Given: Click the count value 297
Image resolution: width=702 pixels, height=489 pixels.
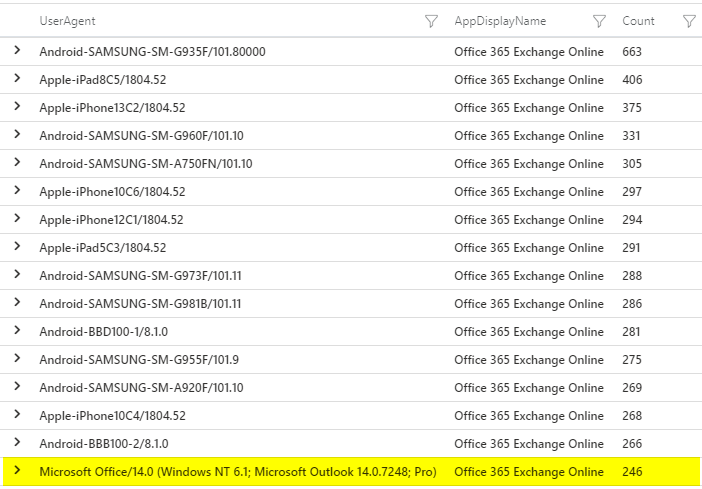Looking at the screenshot, I should pyautogui.click(x=632, y=192).
